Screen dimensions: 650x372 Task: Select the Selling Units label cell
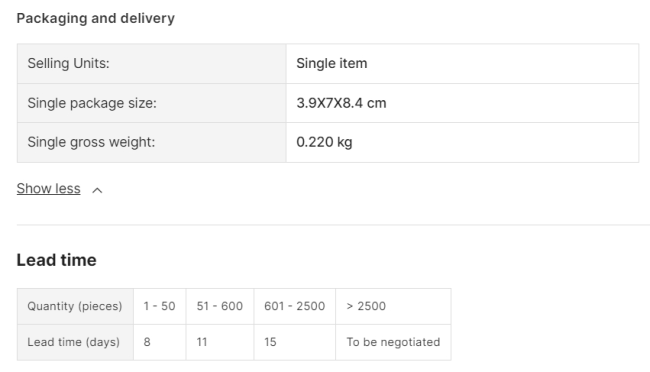click(x=152, y=63)
